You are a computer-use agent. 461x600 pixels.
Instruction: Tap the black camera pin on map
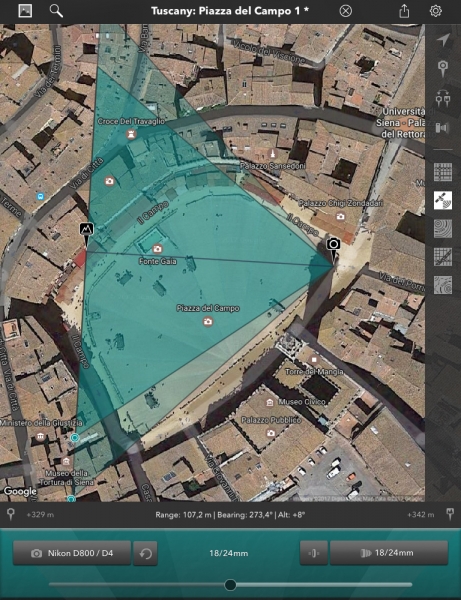(x=334, y=247)
